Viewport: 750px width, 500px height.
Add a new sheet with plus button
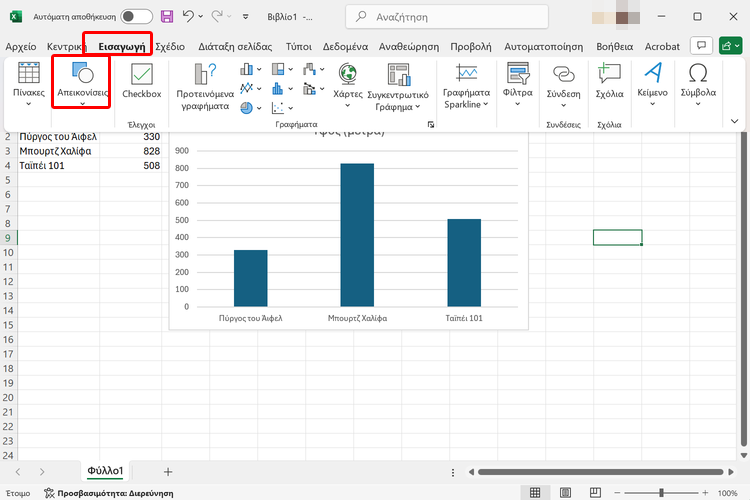pyautogui.click(x=168, y=472)
